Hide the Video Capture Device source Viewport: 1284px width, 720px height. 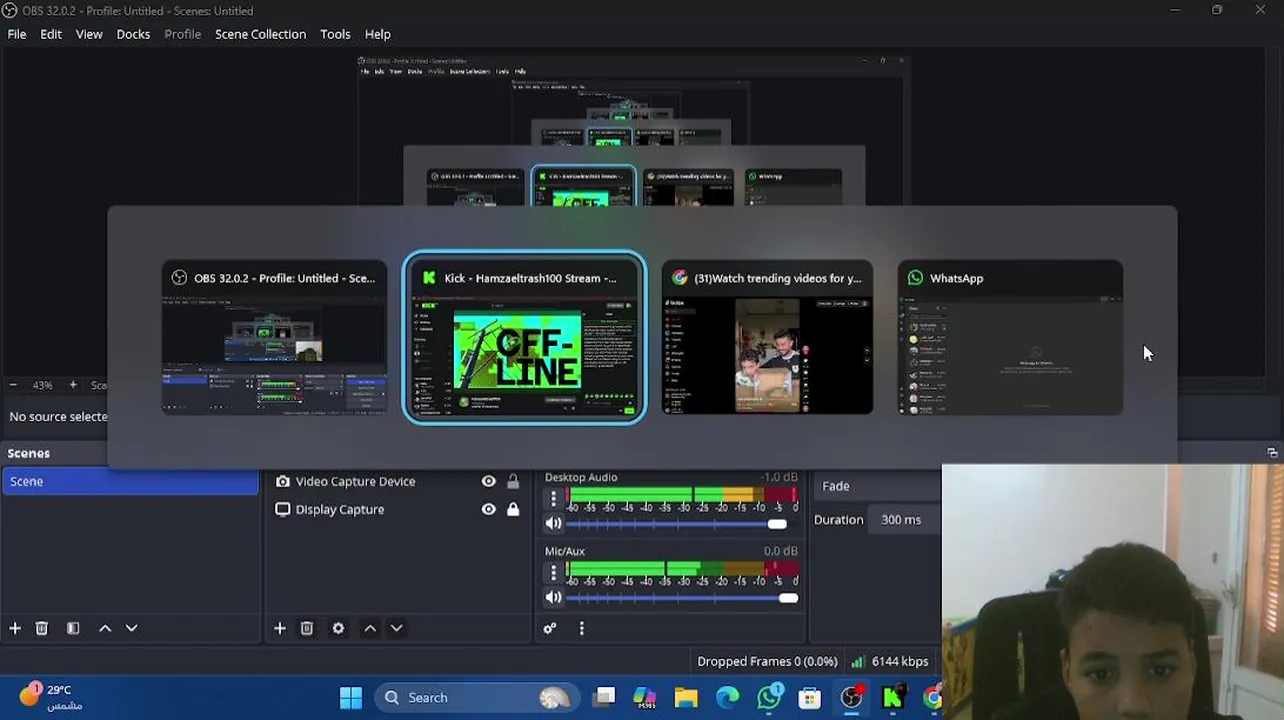(488, 482)
